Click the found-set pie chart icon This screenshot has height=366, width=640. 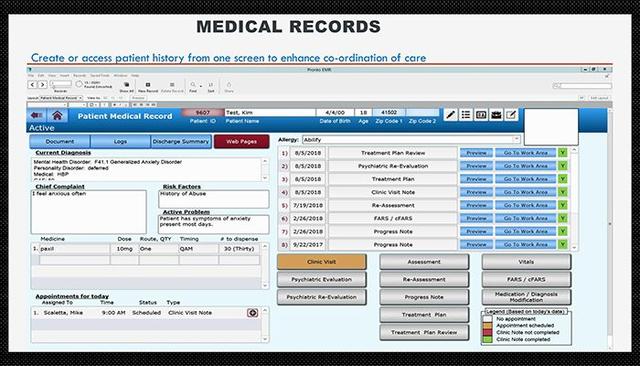79,84
